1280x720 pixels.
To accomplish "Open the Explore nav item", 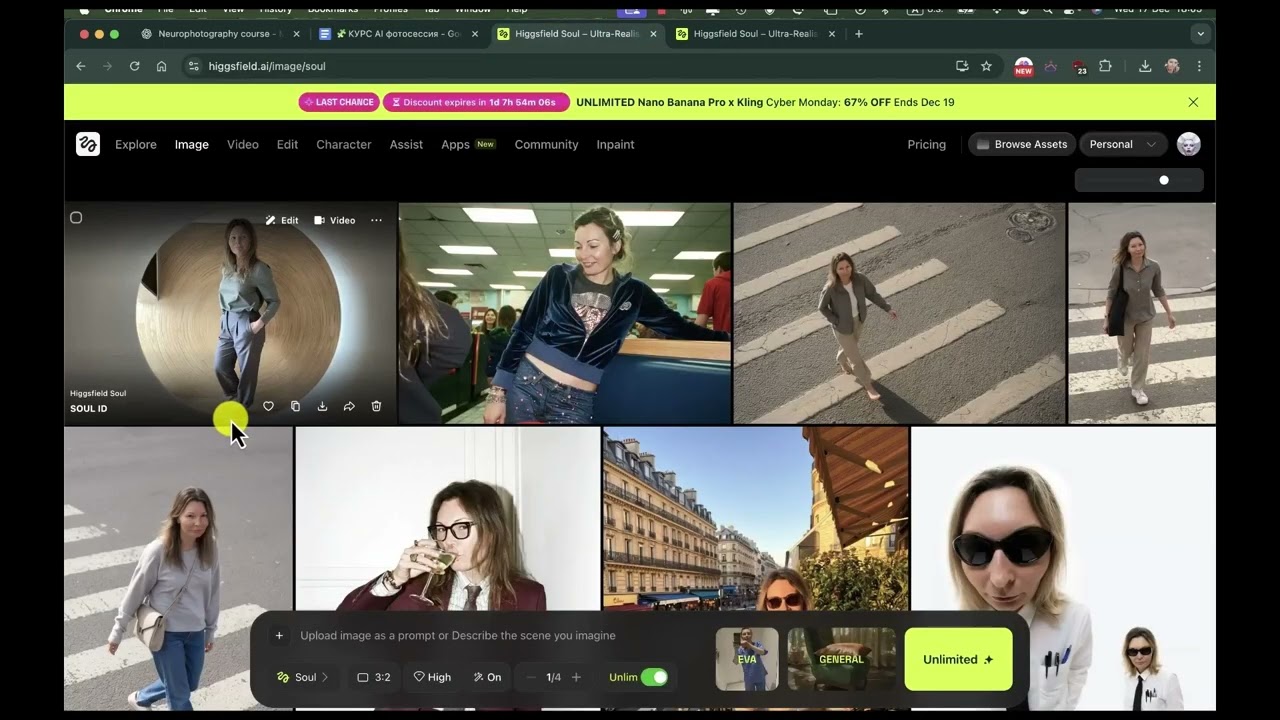I will click(x=136, y=144).
